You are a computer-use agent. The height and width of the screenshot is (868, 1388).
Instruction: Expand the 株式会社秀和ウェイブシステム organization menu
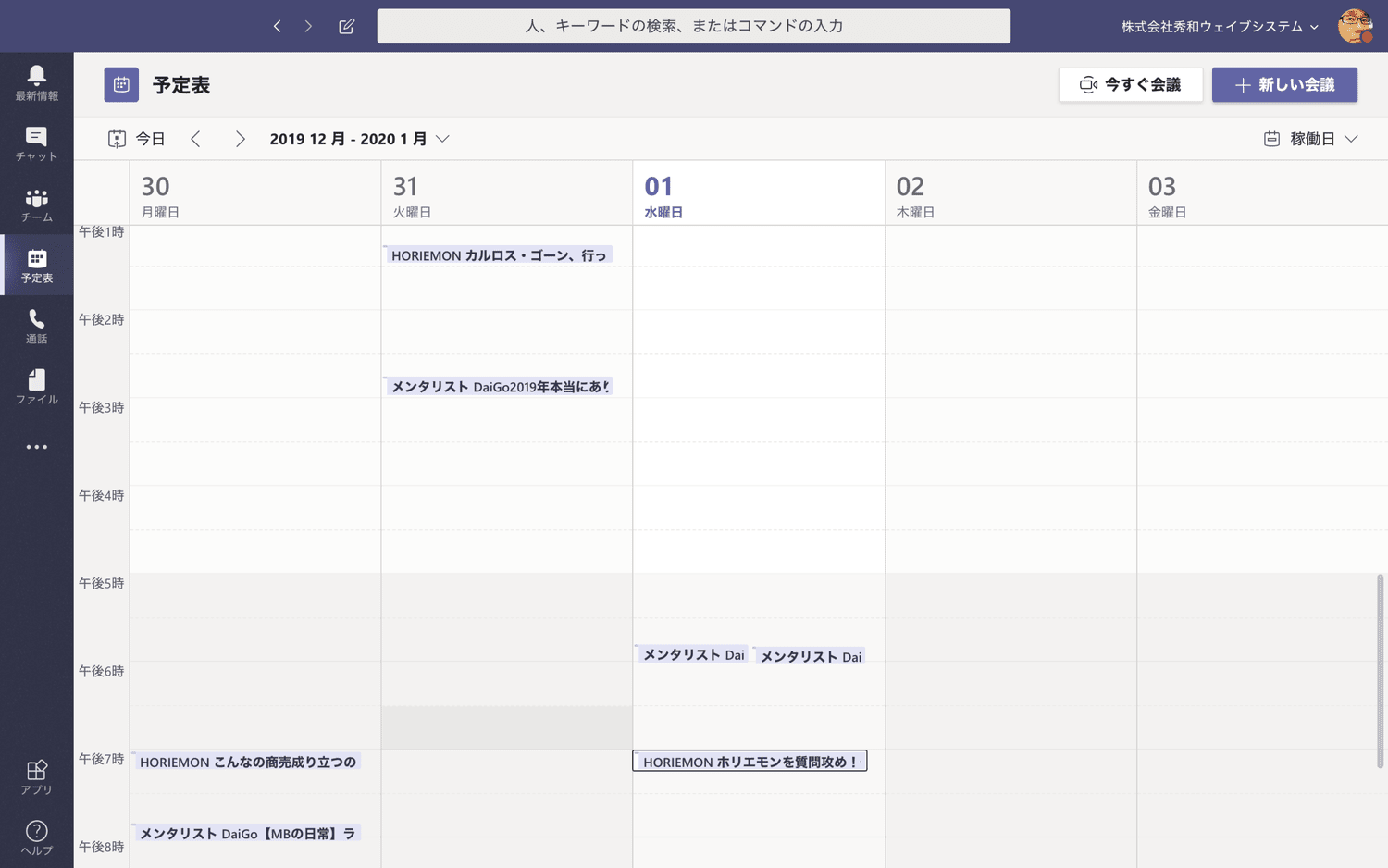(1219, 27)
